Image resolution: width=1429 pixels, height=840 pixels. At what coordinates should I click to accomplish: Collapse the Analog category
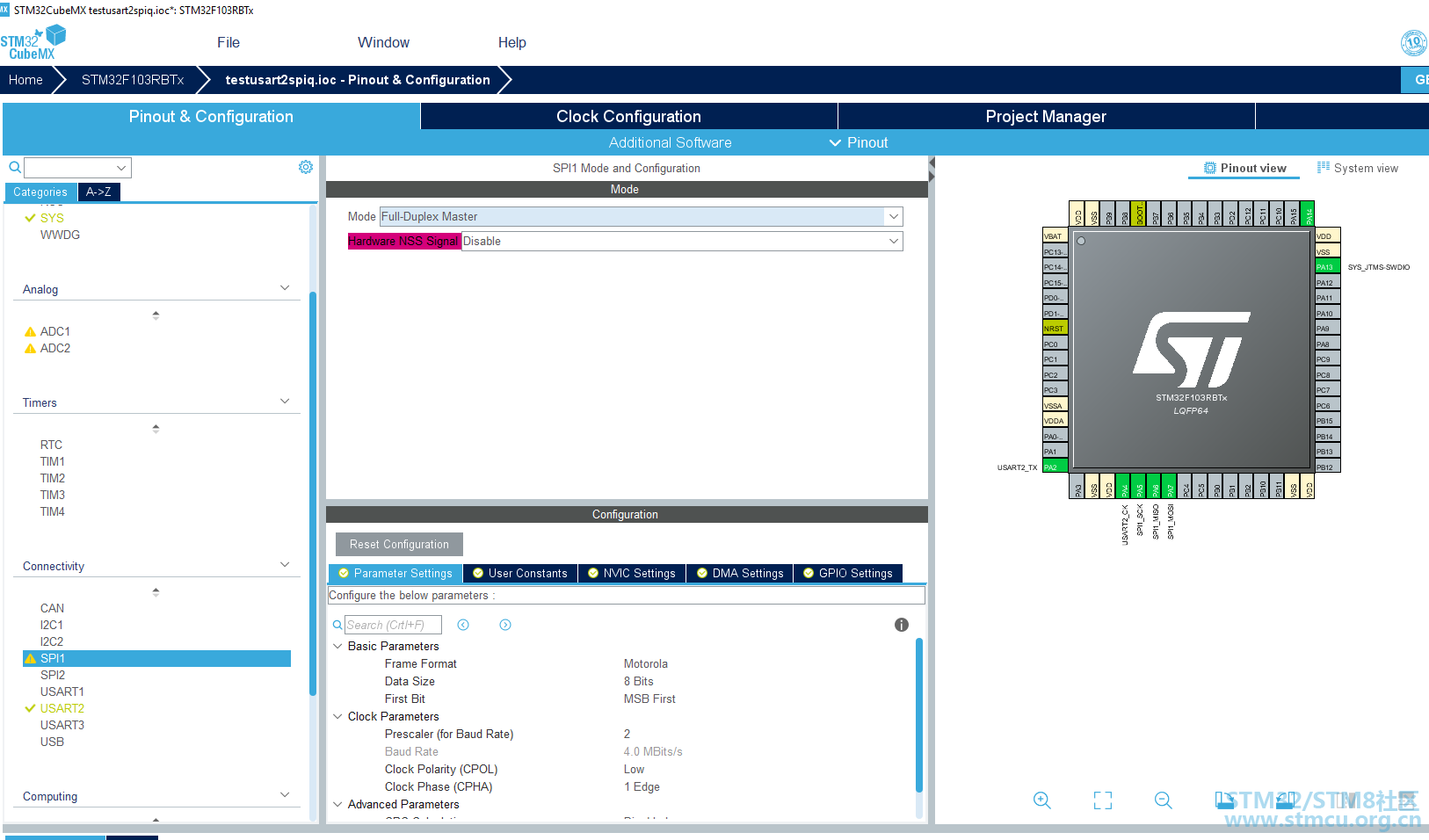point(285,288)
